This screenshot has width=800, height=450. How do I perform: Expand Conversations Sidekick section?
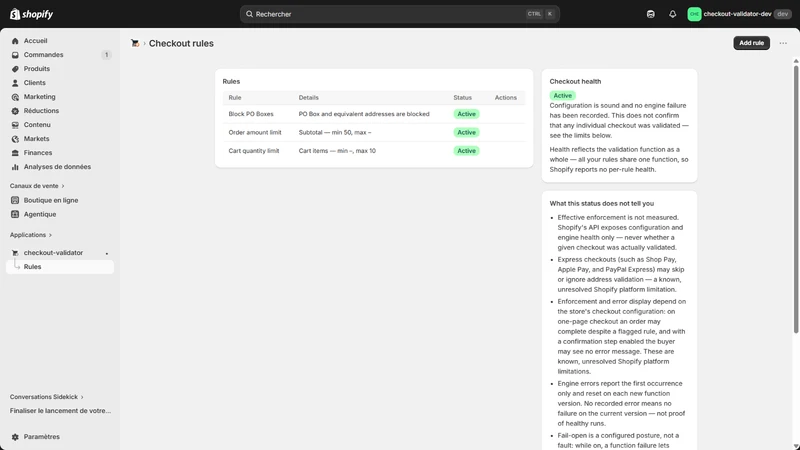coord(46,396)
